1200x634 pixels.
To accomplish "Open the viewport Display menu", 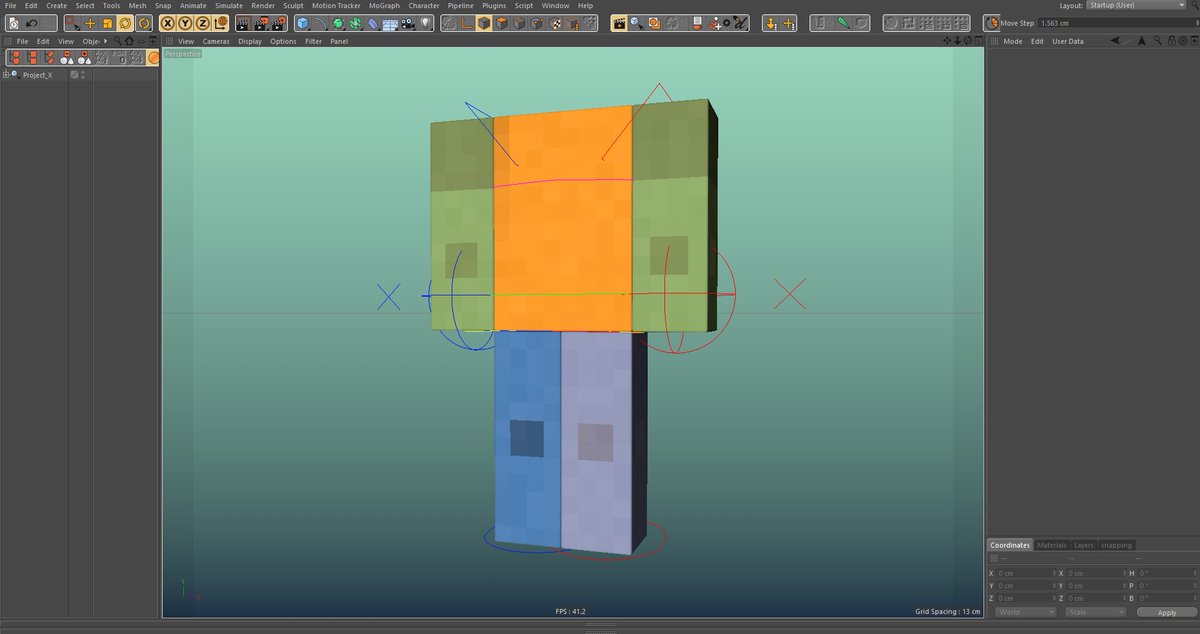I will pos(250,41).
